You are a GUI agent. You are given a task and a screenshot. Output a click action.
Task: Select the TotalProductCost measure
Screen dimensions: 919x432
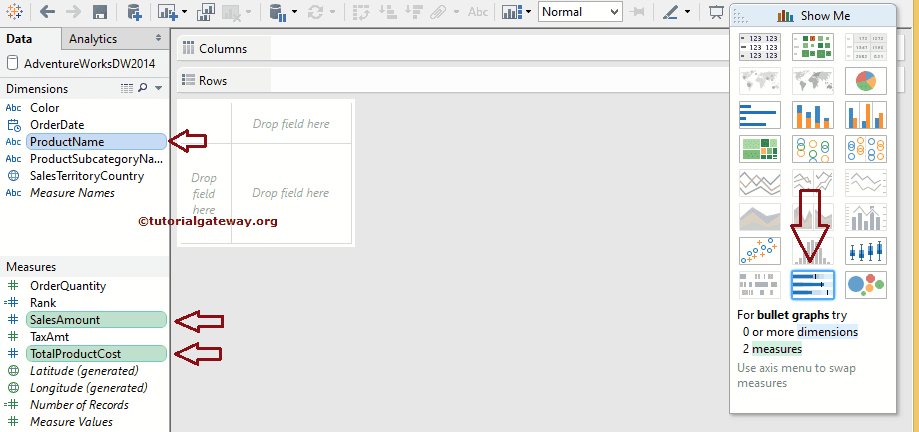pos(96,354)
